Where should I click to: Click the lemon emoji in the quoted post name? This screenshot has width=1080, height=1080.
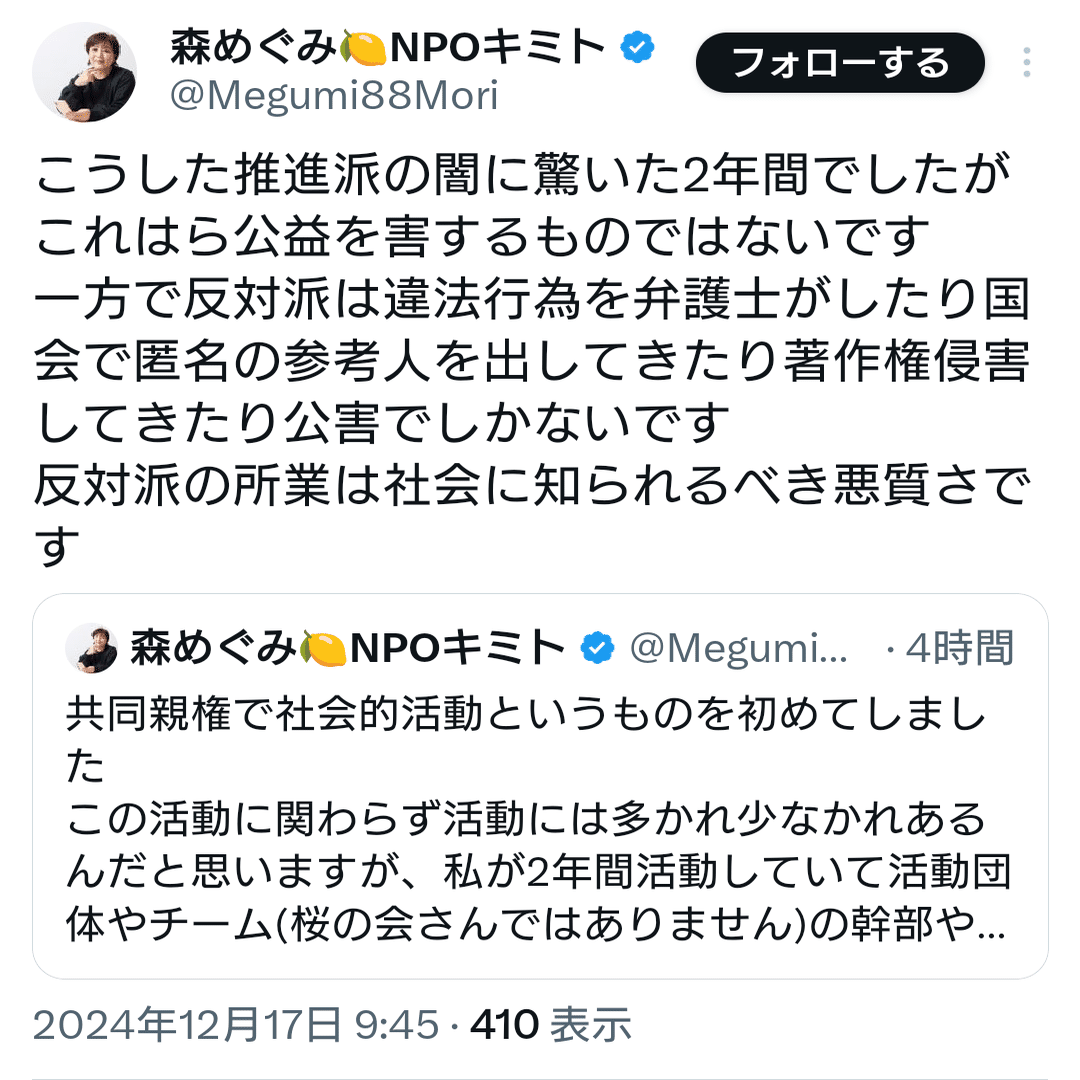coord(324,649)
